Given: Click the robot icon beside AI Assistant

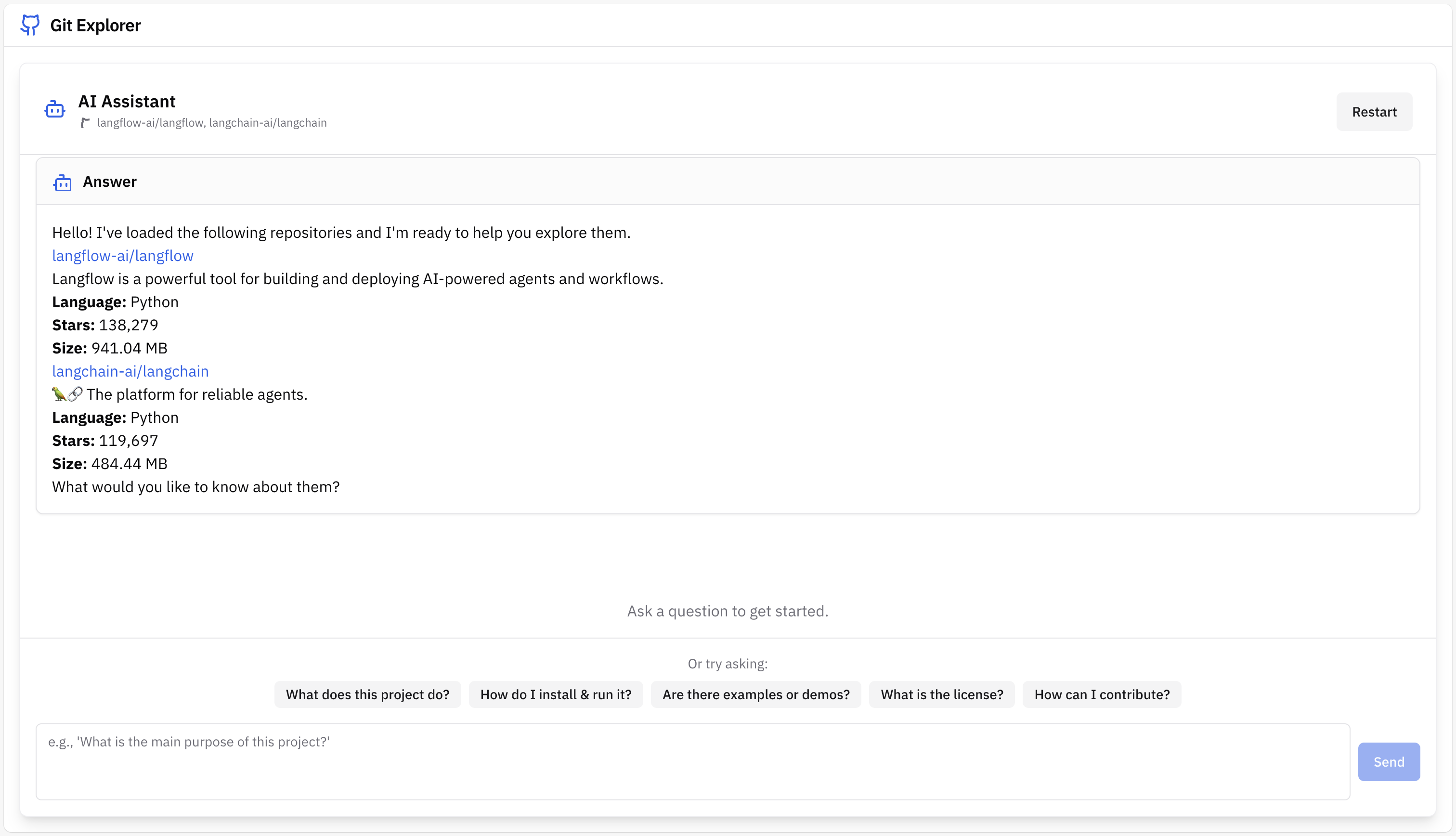Looking at the screenshot, I should click(x=54, y=109).
